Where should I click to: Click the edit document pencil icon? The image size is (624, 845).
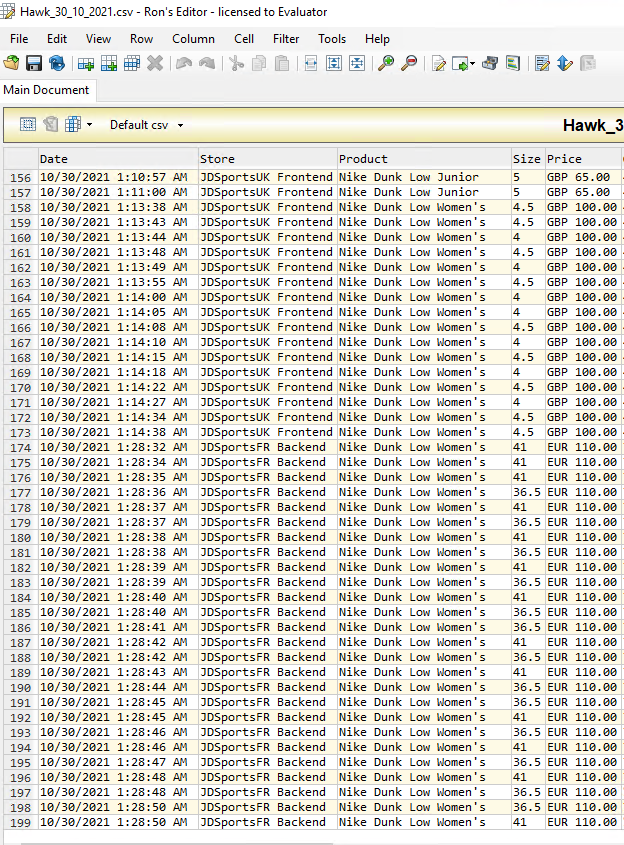pyautogui.click(x=439, y=64)
